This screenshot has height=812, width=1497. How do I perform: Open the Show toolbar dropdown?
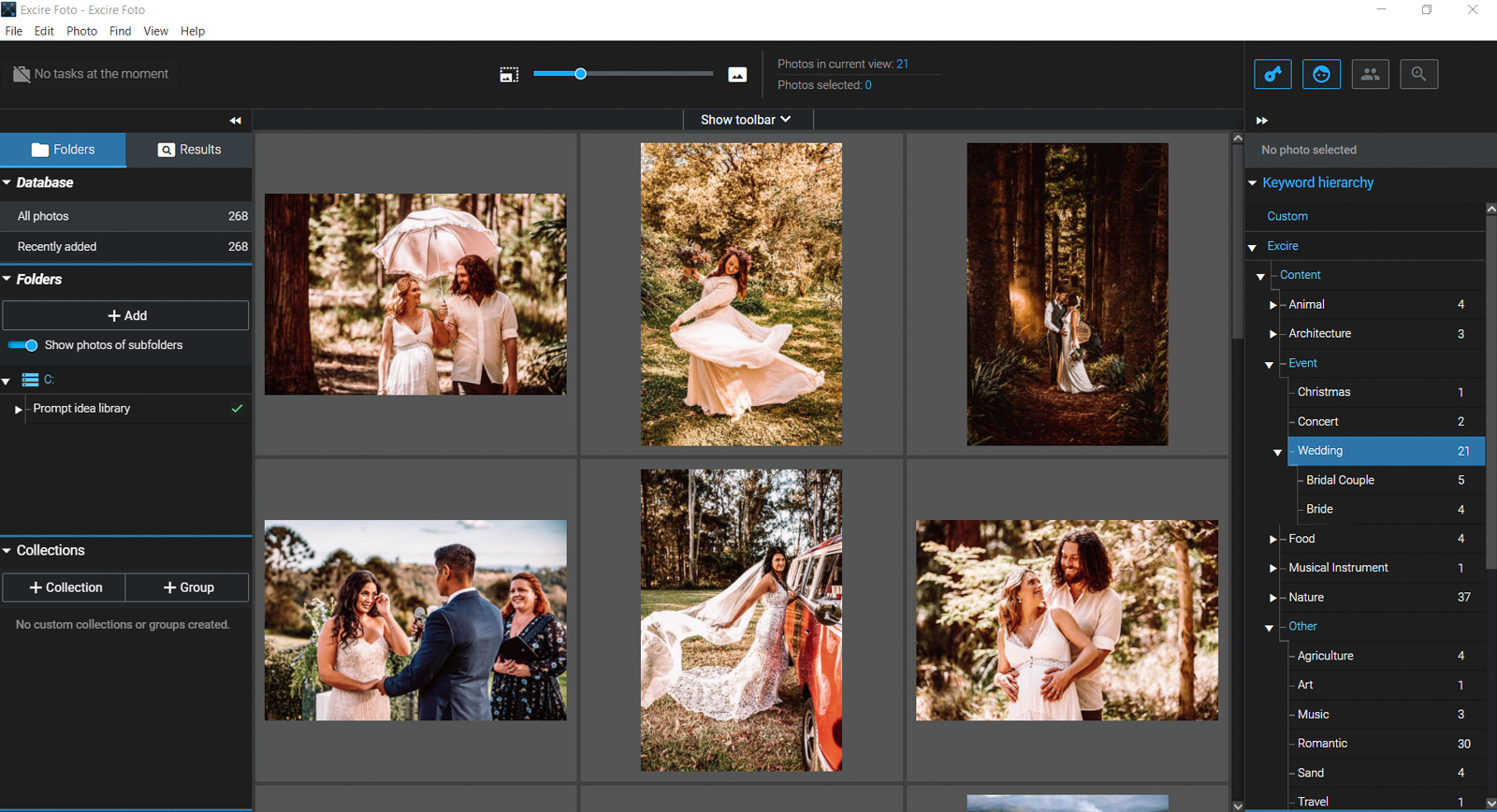coord(746,120)
